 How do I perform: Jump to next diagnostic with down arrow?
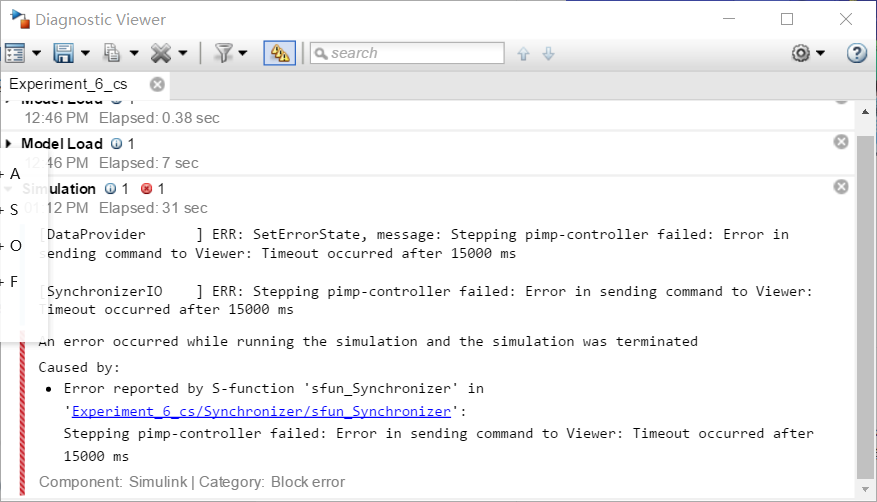pos(548,54)
